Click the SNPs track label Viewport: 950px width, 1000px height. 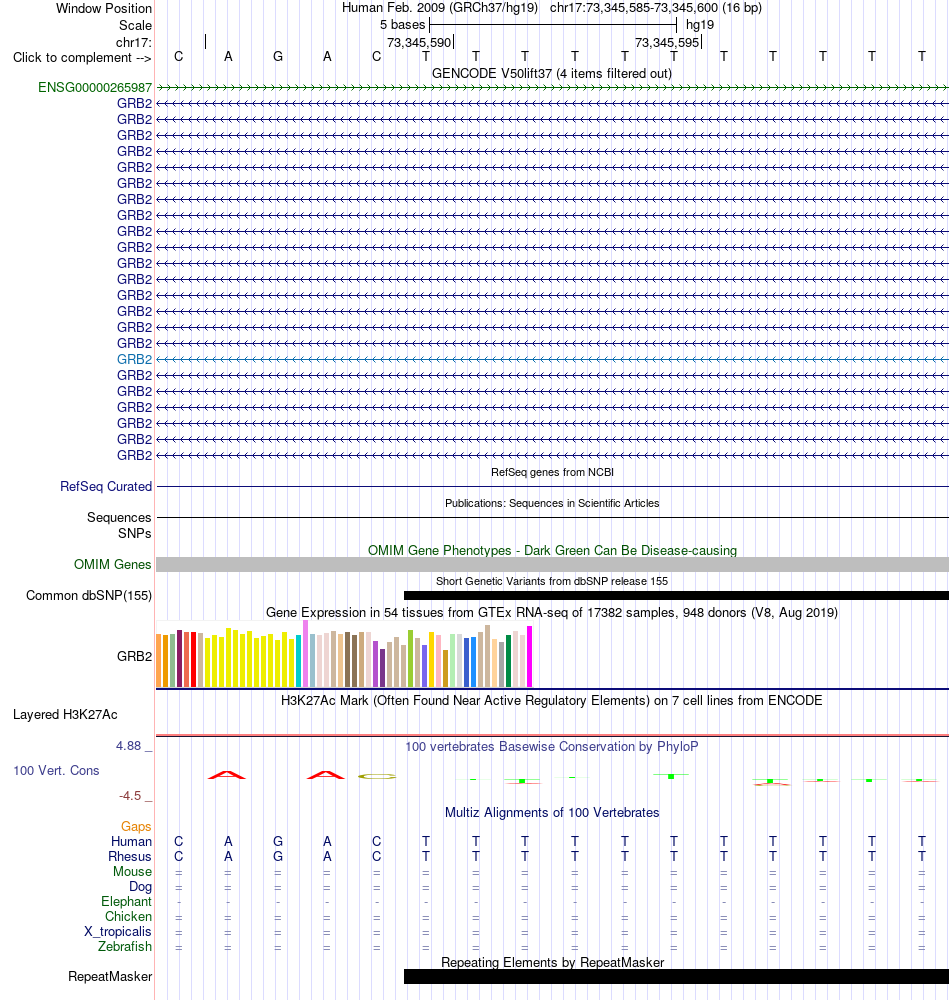[x=135, y=533]
